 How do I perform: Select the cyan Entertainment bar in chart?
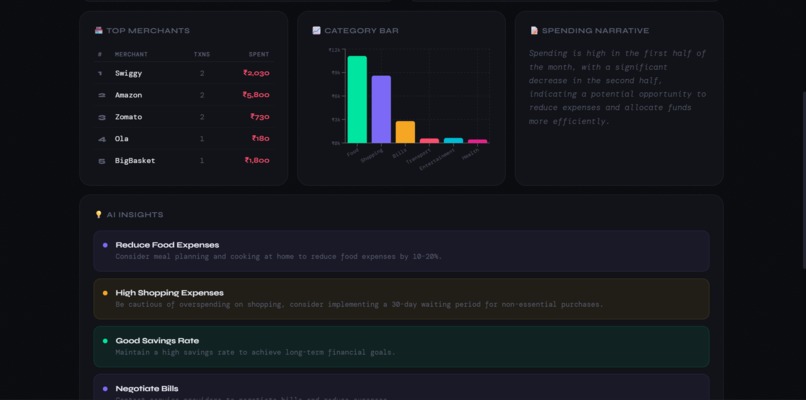[x=453, y=140]
